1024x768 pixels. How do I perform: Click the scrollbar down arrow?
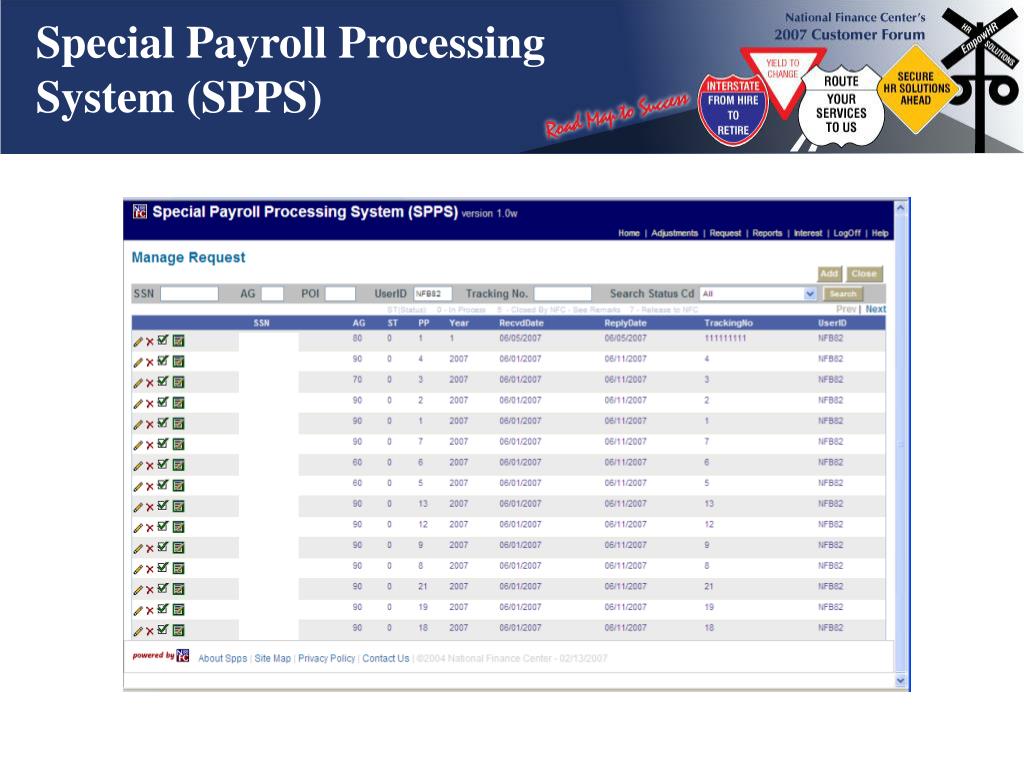click(901, 681)
